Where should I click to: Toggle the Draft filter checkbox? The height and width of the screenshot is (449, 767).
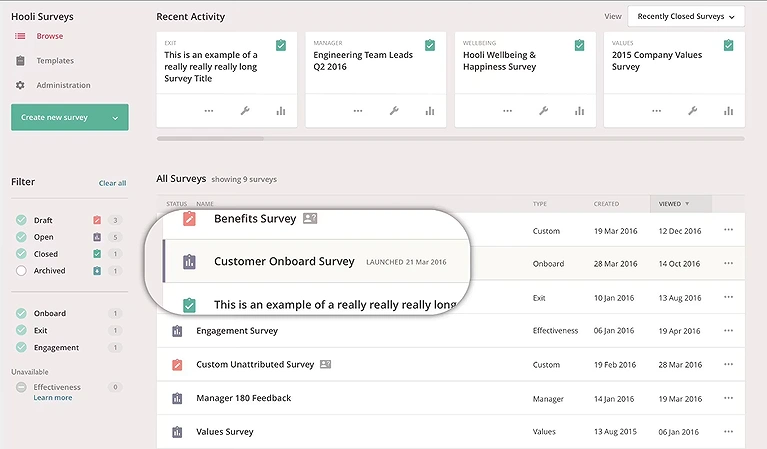(x=21, y=220)
